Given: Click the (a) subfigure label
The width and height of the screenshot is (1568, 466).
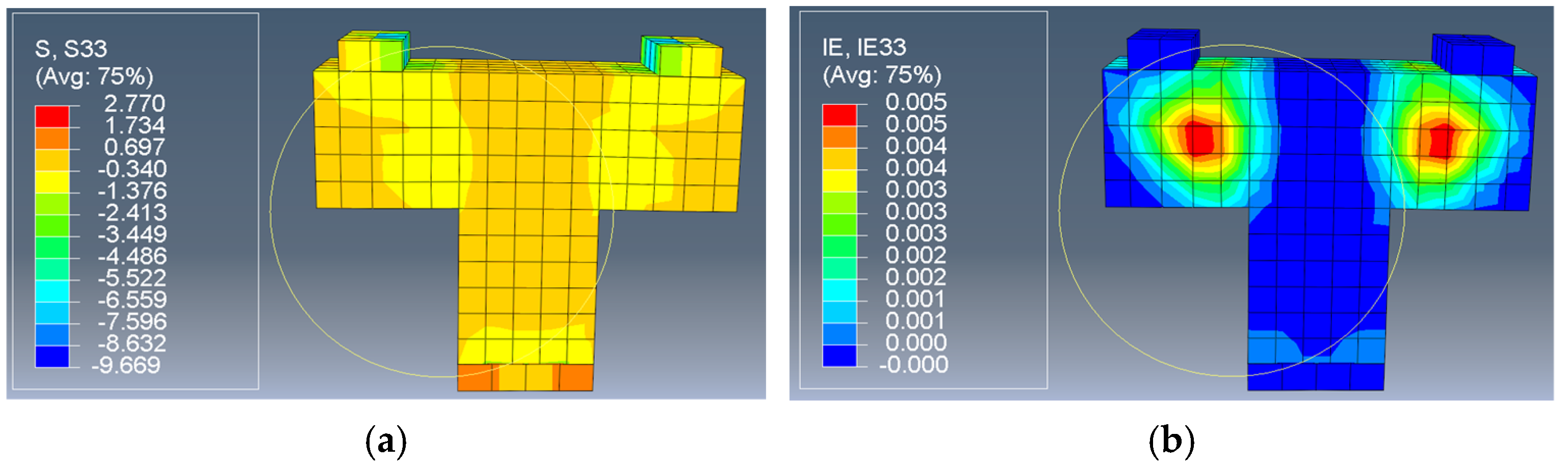Looking at the screenshot, I should pyautogui.click(x=386, y=441).
